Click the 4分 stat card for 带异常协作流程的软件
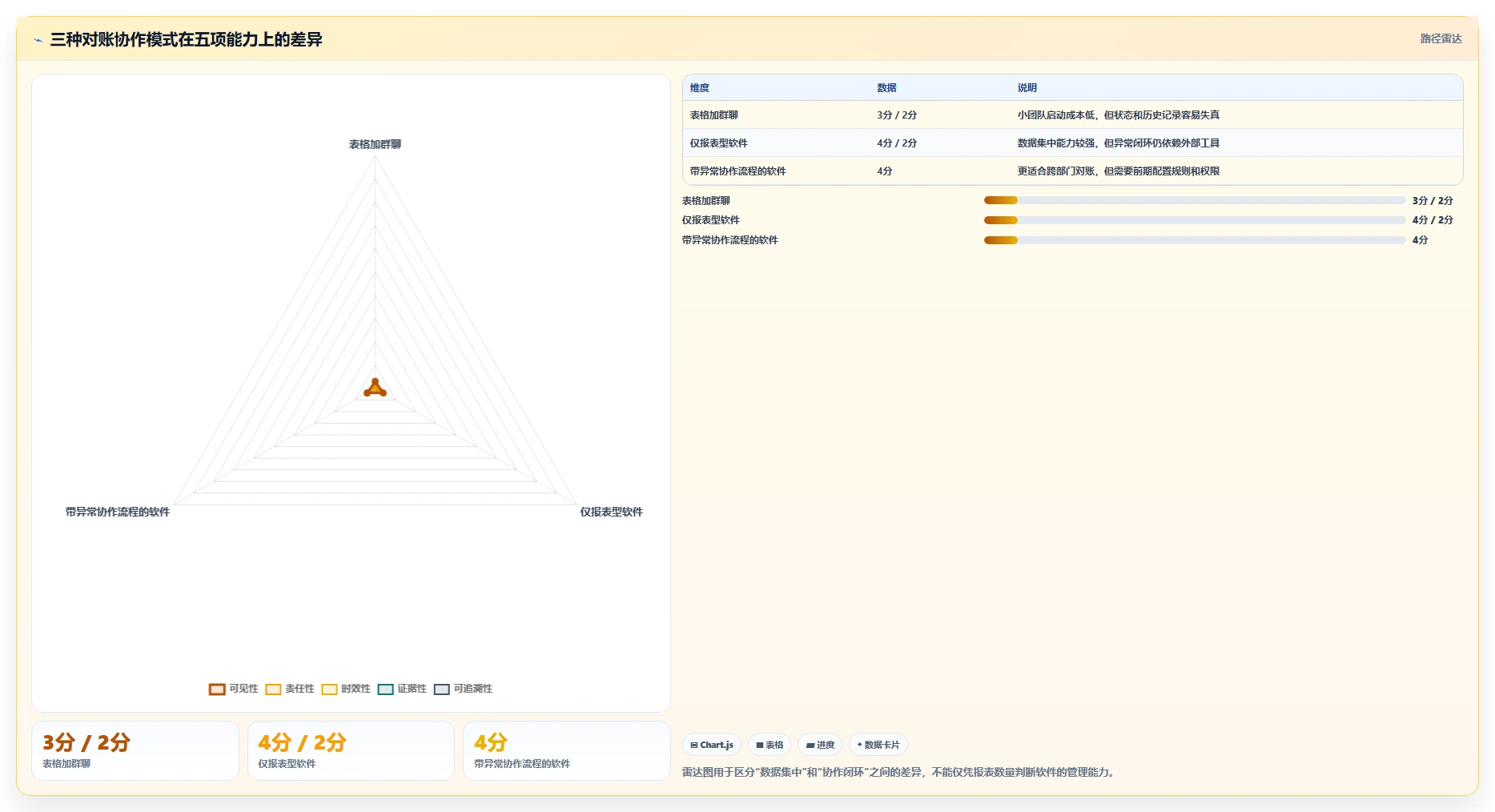The image size is (1495, 812). tap(566, 750)
